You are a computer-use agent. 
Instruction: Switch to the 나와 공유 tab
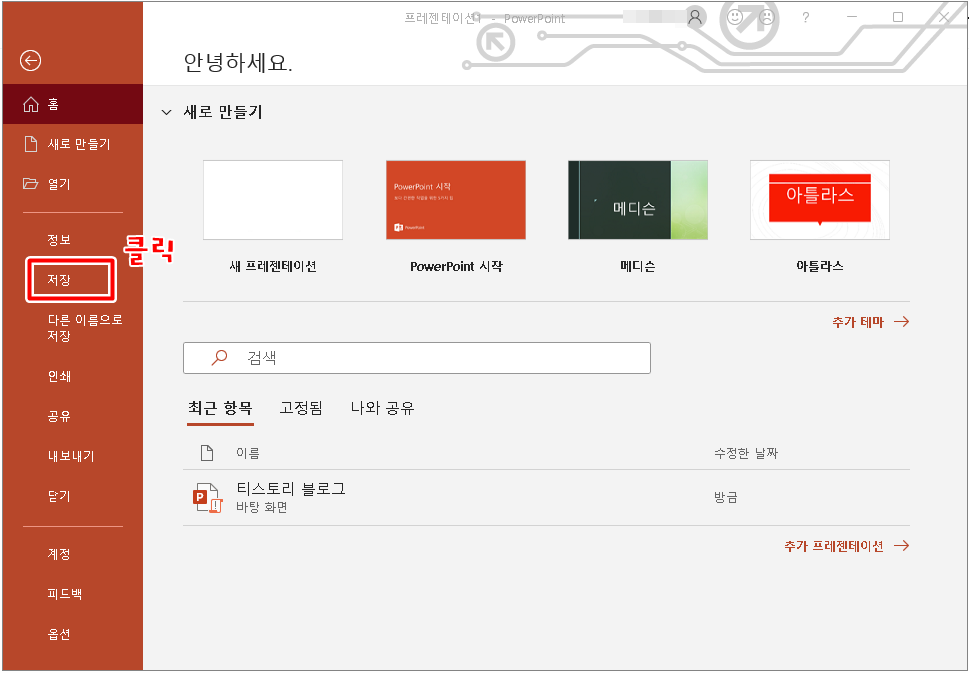383,408
